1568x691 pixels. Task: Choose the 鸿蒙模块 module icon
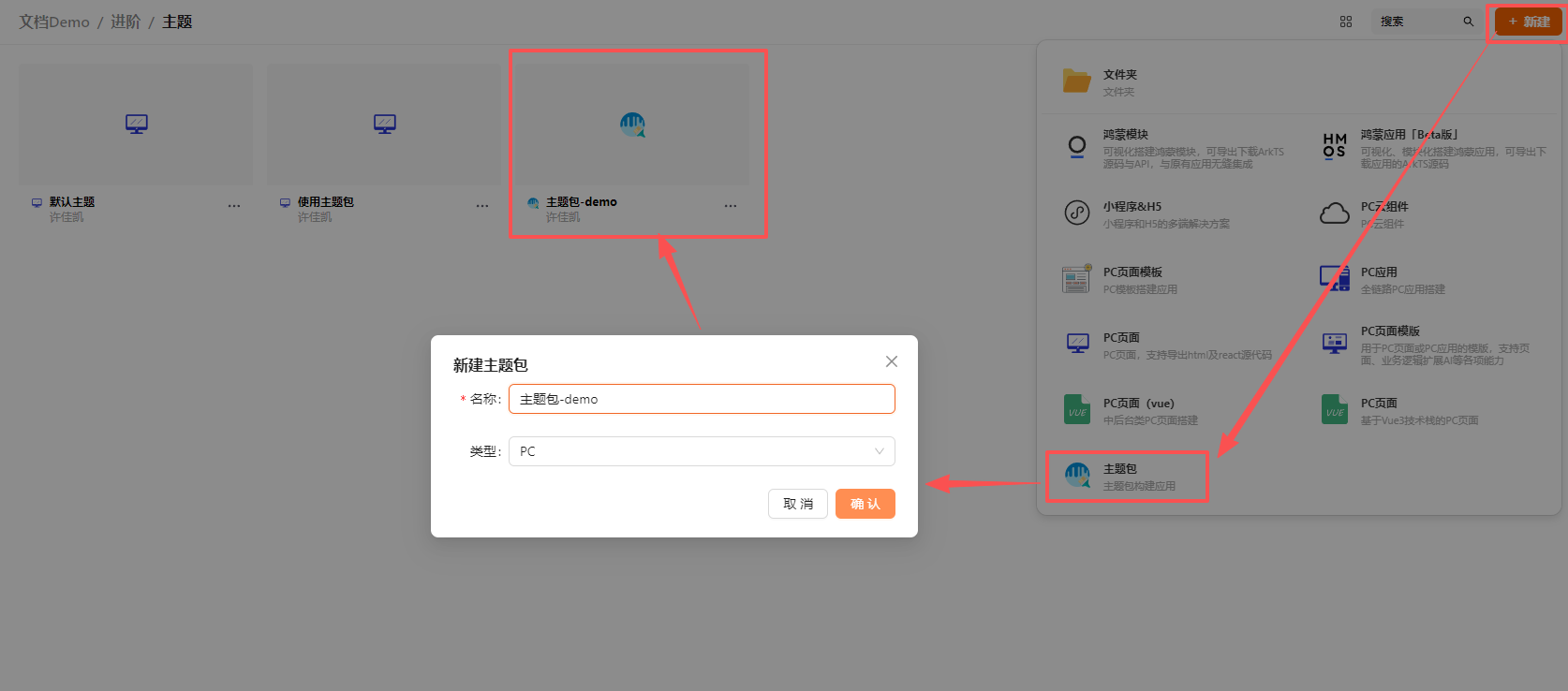(x=1076, y=147)
